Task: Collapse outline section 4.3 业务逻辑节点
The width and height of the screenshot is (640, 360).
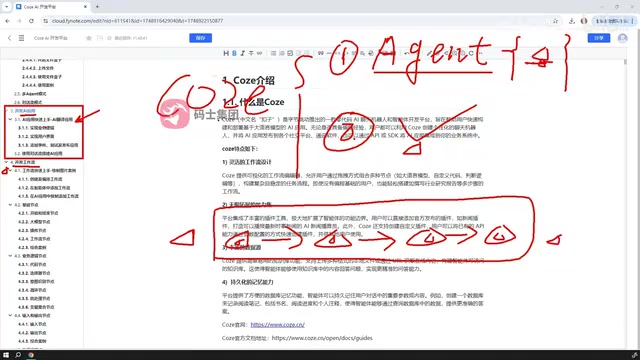Action: click(10, 256)
